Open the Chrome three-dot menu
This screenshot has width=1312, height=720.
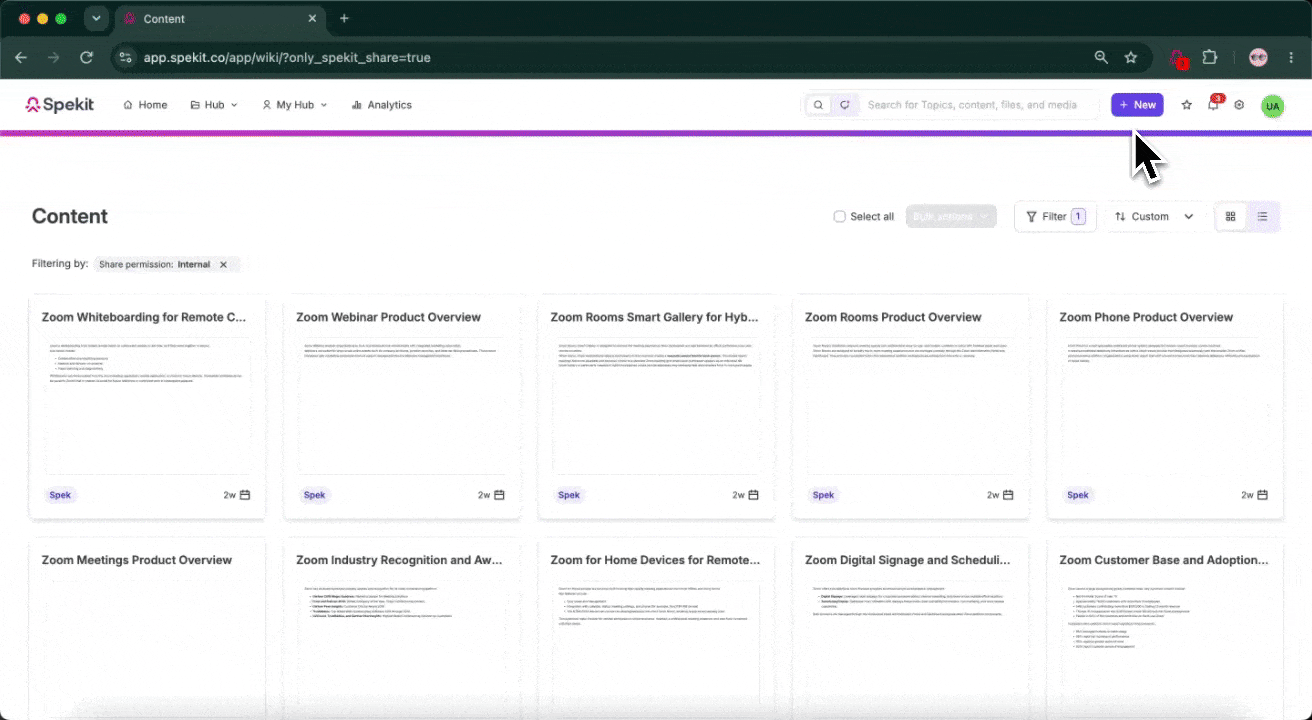point(1293,57)
